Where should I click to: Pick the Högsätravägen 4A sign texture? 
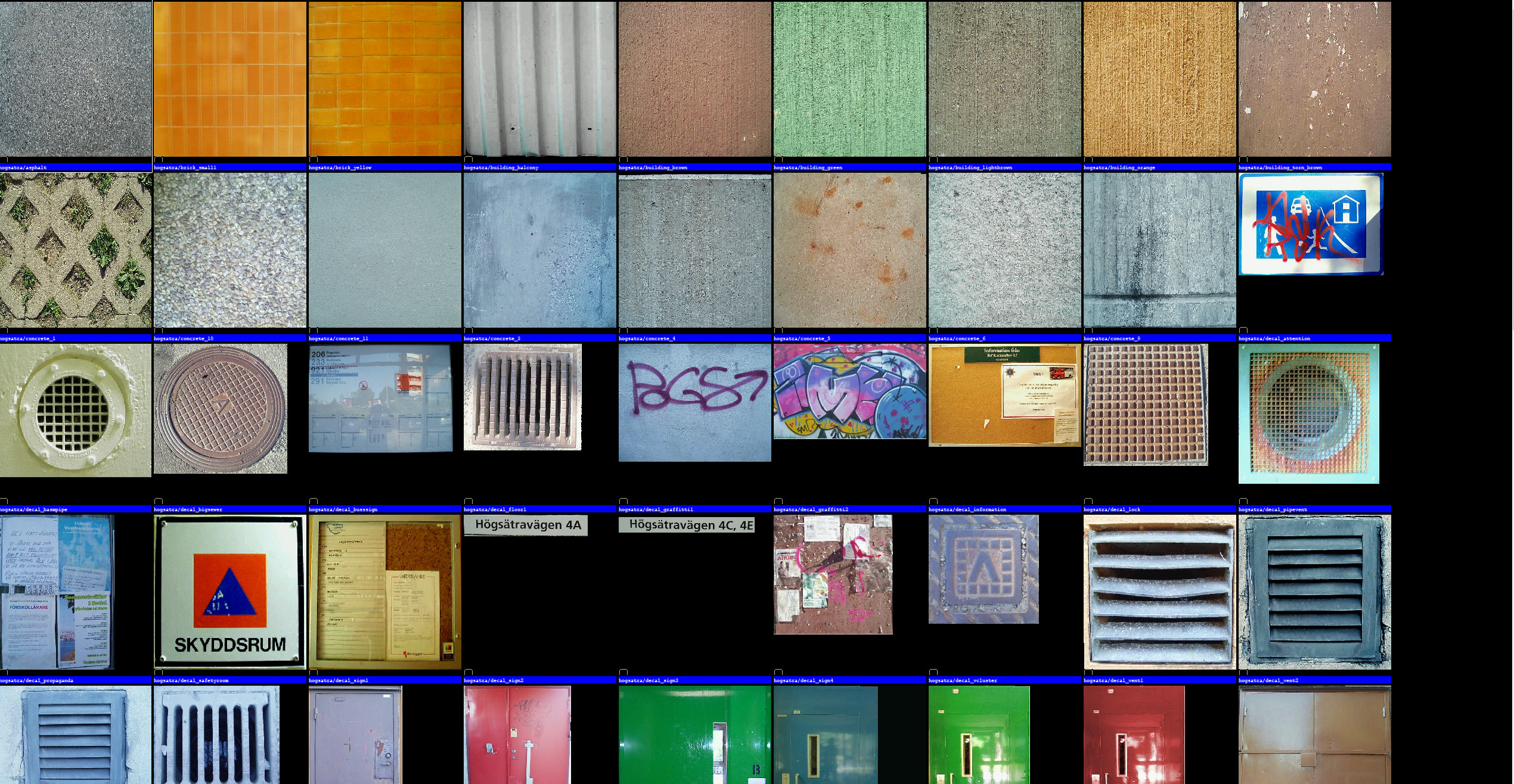click(526, 525)
